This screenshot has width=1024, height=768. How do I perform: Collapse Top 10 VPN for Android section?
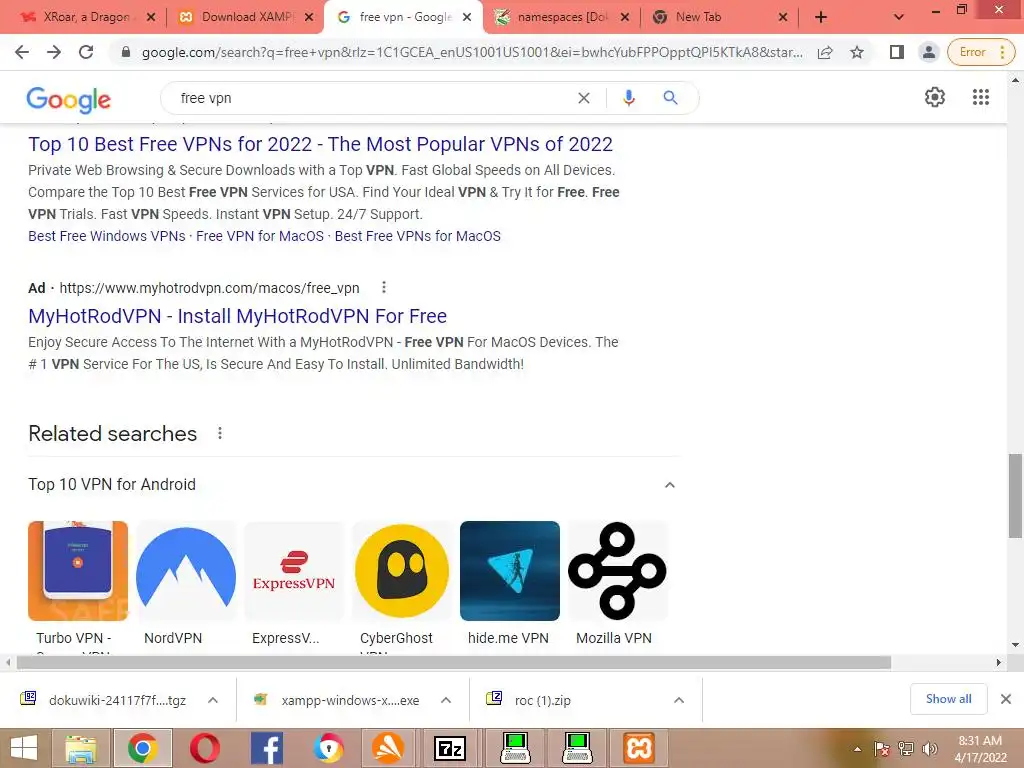tap(669, 485)
